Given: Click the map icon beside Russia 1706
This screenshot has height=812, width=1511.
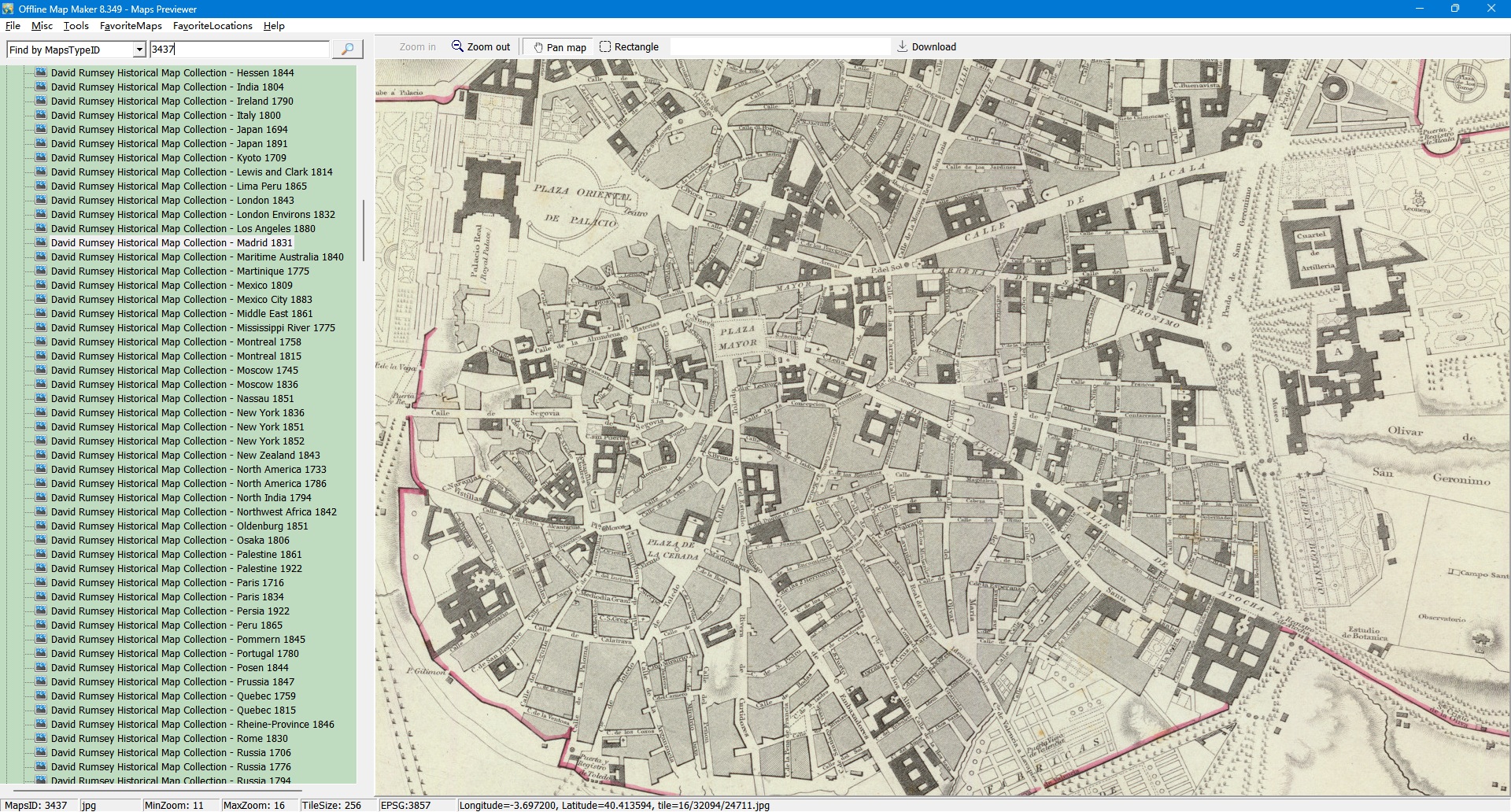Looking at the screenshot, I should point(41,752).
